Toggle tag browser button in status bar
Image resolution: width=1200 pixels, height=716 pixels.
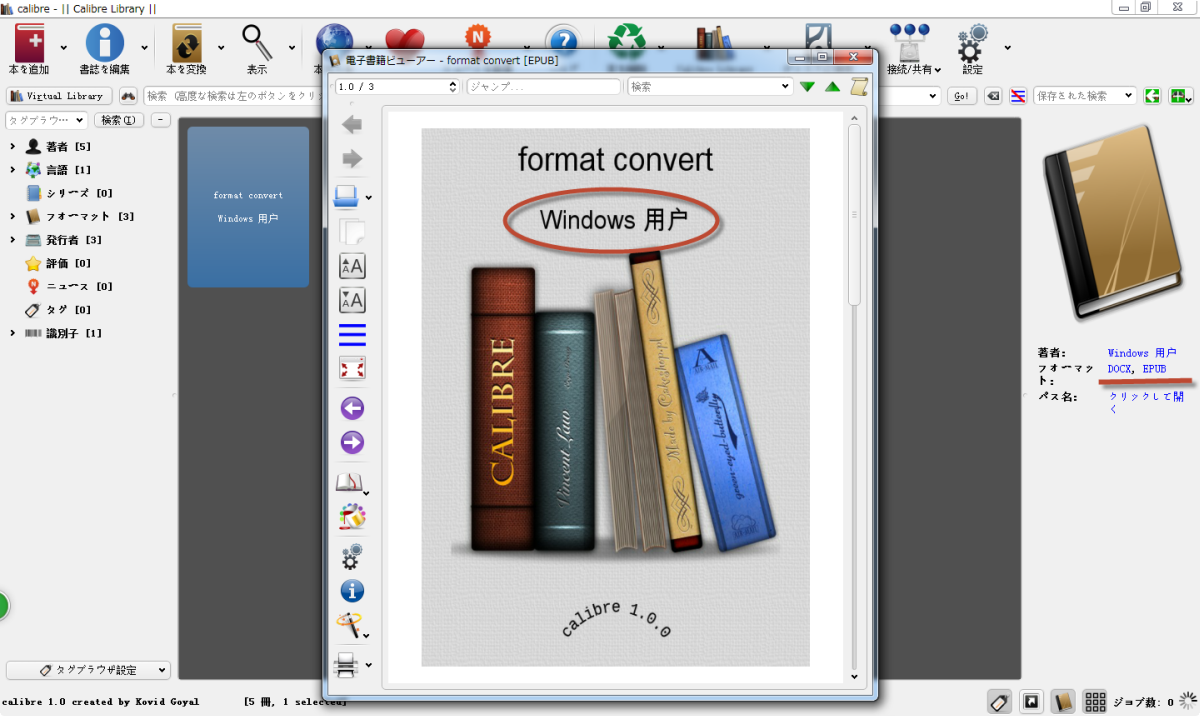[x=998, y=701]
